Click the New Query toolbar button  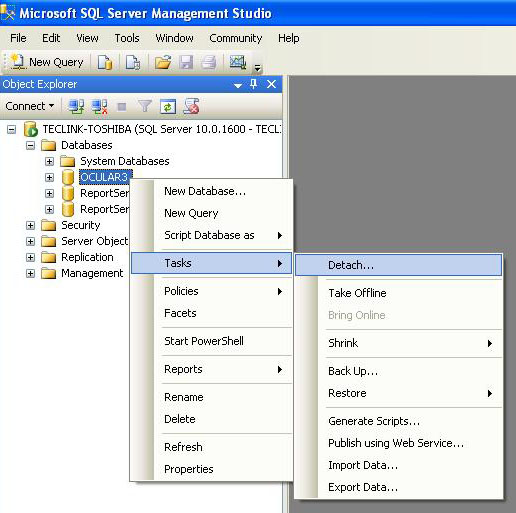[47, 62]
